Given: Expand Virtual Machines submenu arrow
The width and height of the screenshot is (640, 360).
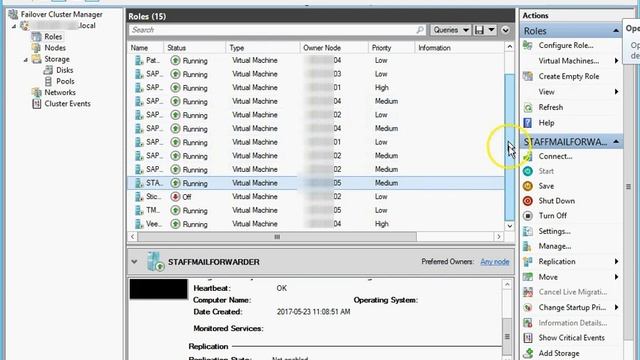Looking at the screenshot, I should [x=616, y=61].
